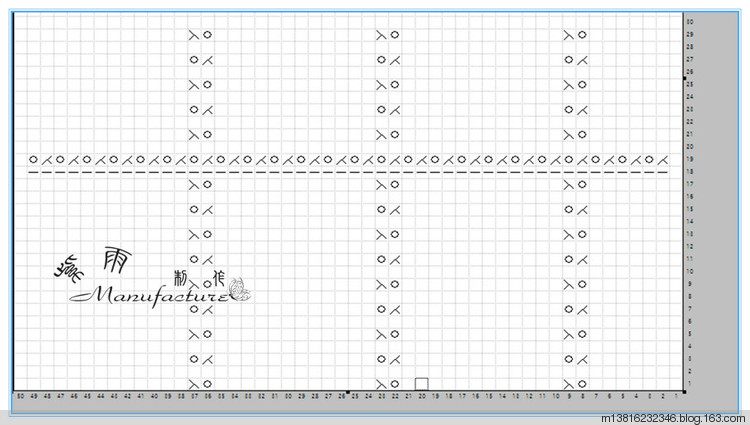Select the outlined empty cell in row 1
The height and width of the screenshot is (425, 750).
tap(421, 384)
